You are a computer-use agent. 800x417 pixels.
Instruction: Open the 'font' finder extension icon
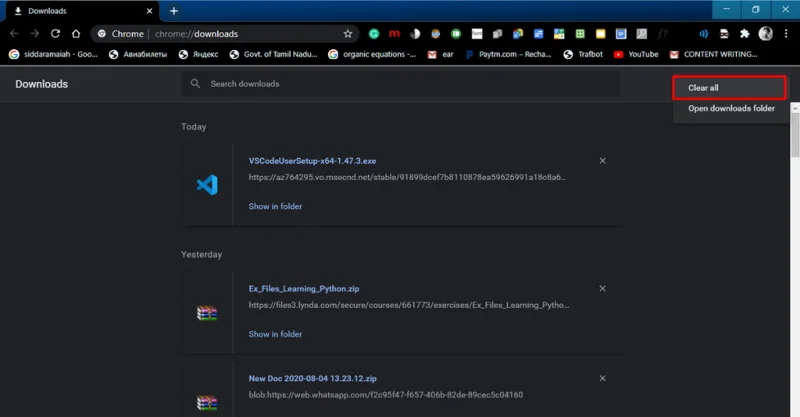(477, 34)
